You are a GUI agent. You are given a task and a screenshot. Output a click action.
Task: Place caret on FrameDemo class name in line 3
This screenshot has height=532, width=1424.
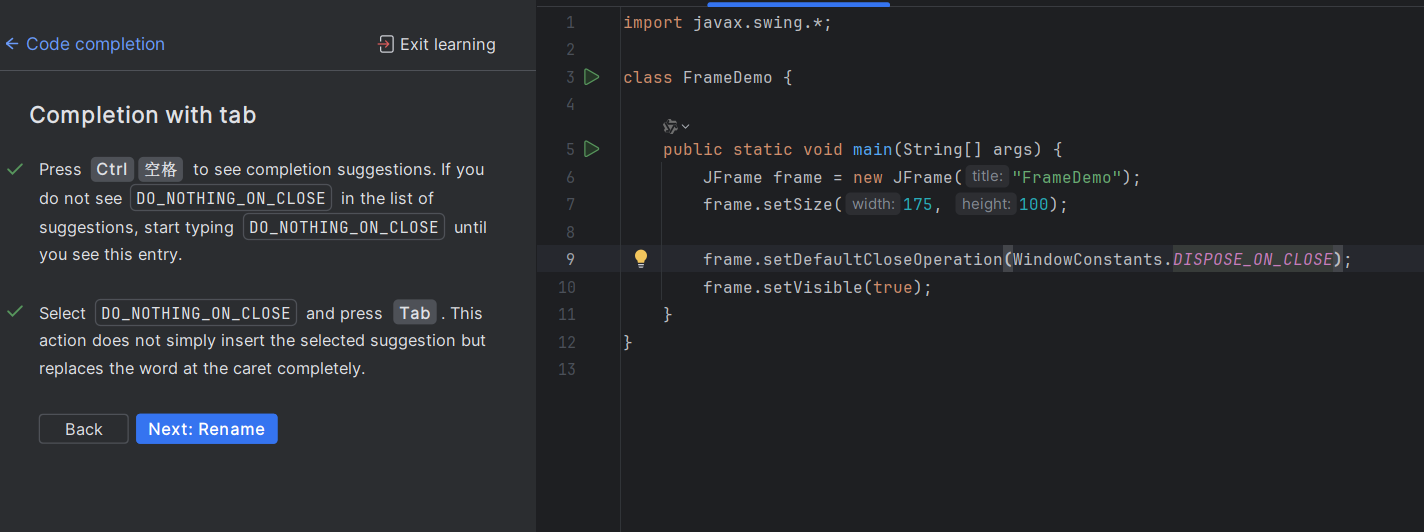[727, 77]
